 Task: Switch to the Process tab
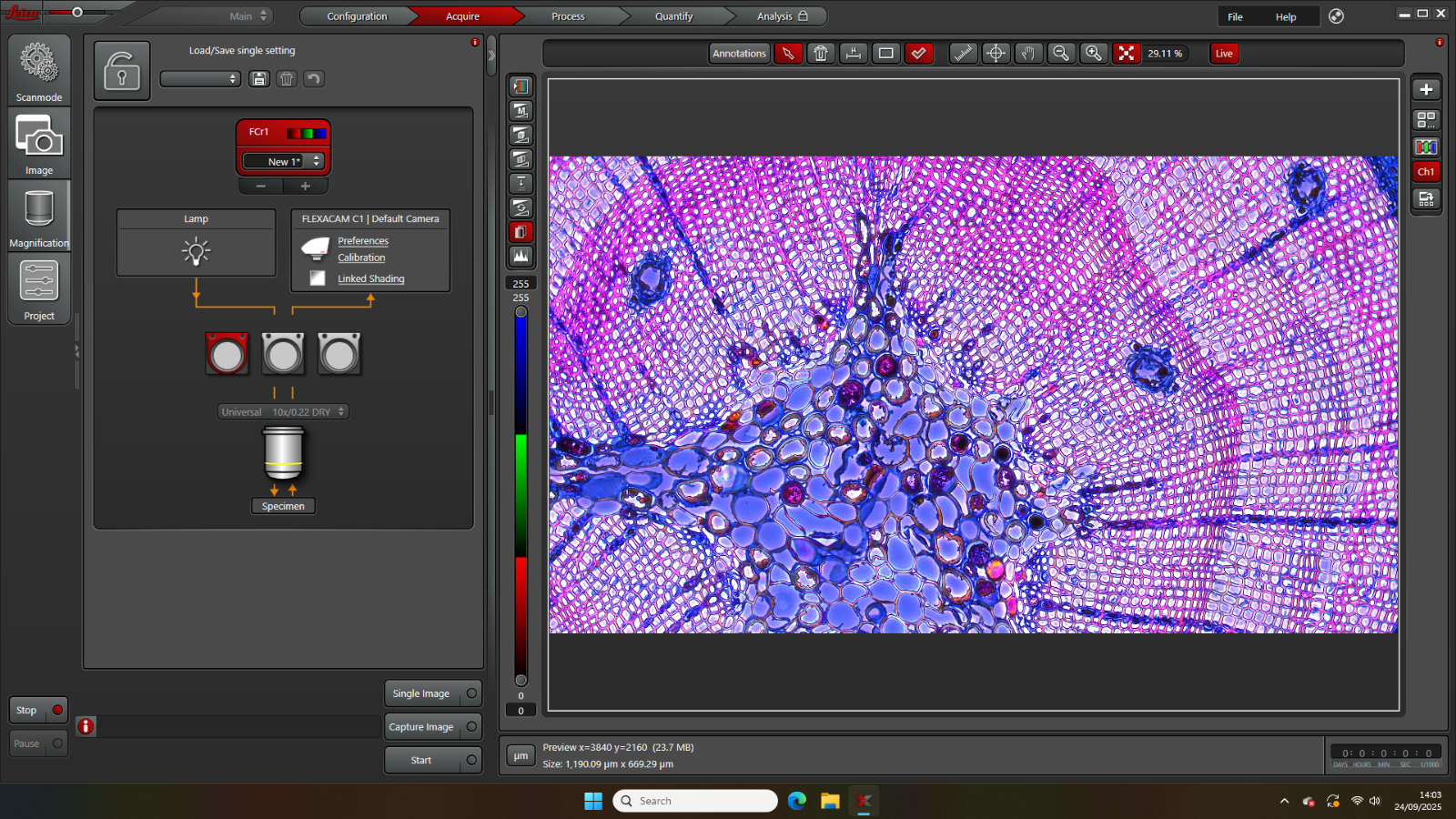click(x=568, y=16)
